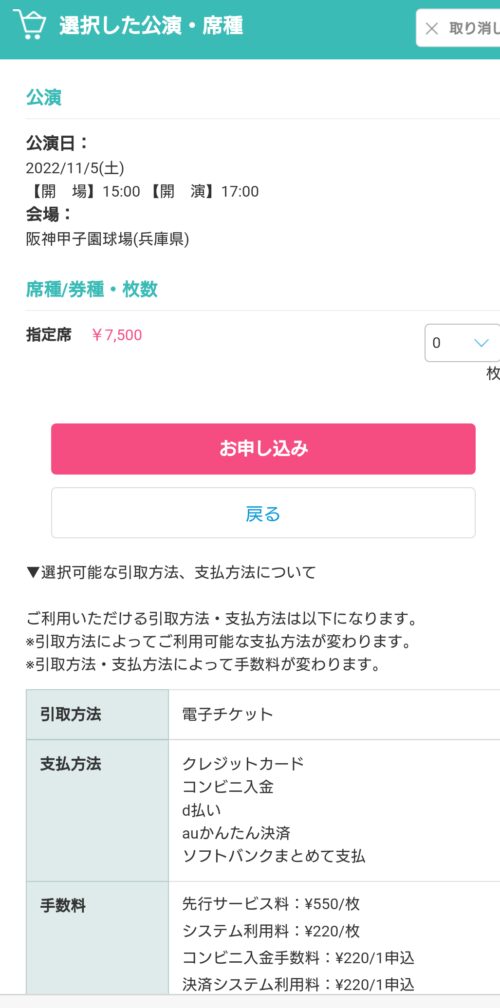This screenshot has width=500, height=1008.
Task: Click the venue name 阪神甲子園球場(兵庫県)
Action: pos(107,239)
